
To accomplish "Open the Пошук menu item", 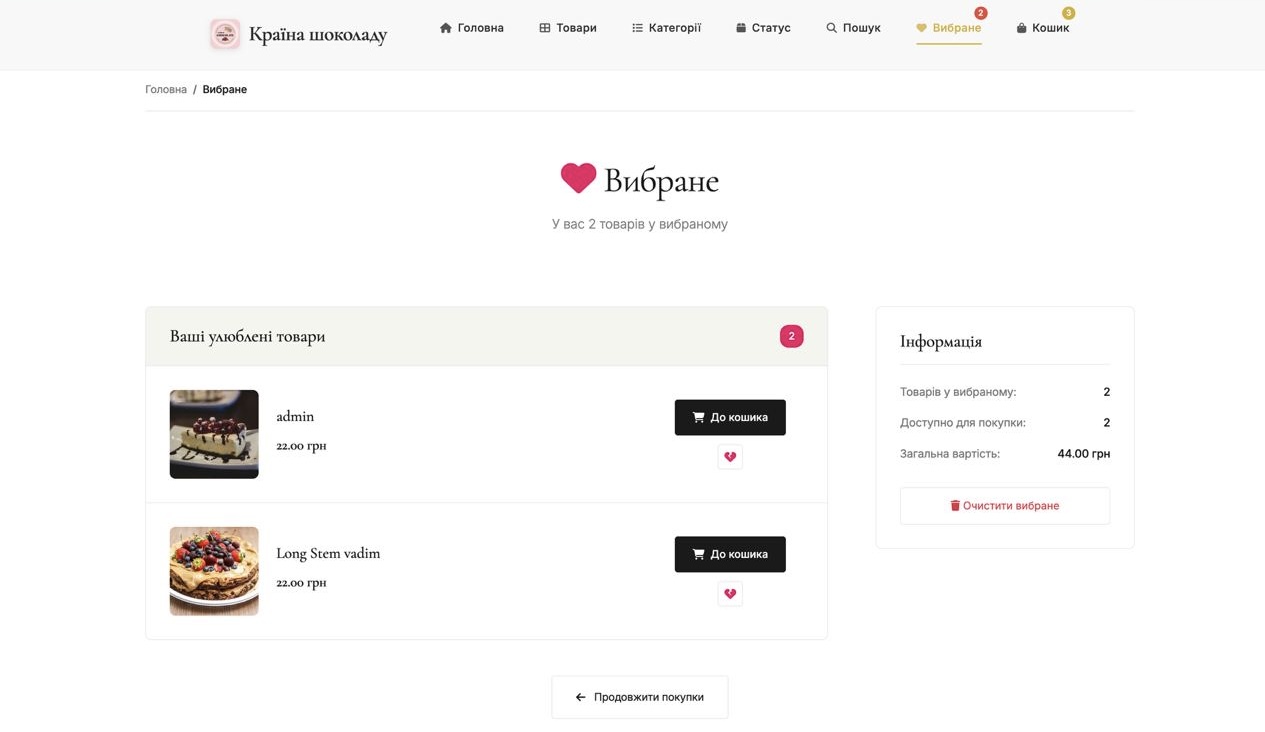I will coord(853,28).
